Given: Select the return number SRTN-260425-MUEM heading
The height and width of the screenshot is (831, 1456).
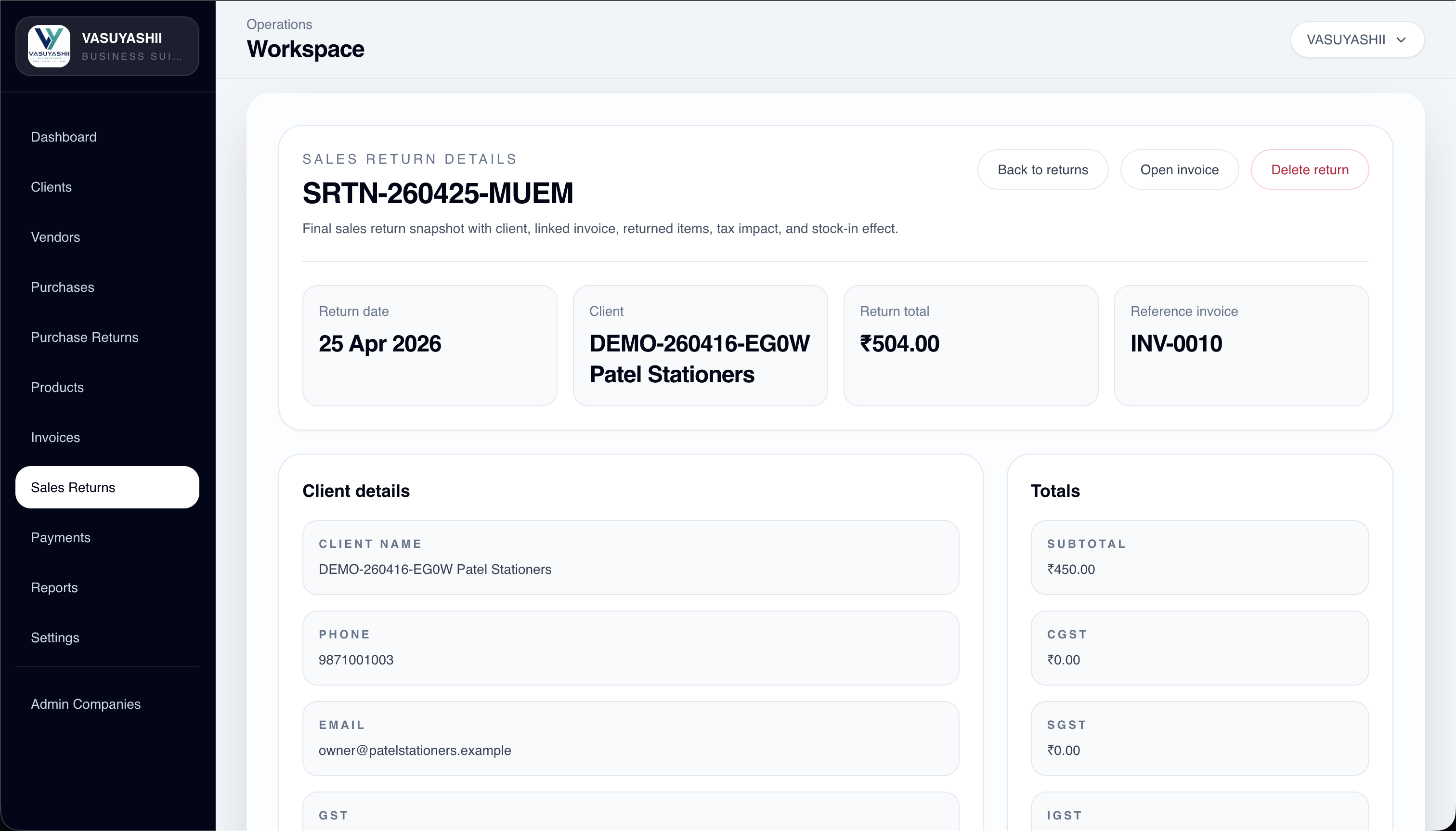Looking at the screenshot, I should click(438, 193).
